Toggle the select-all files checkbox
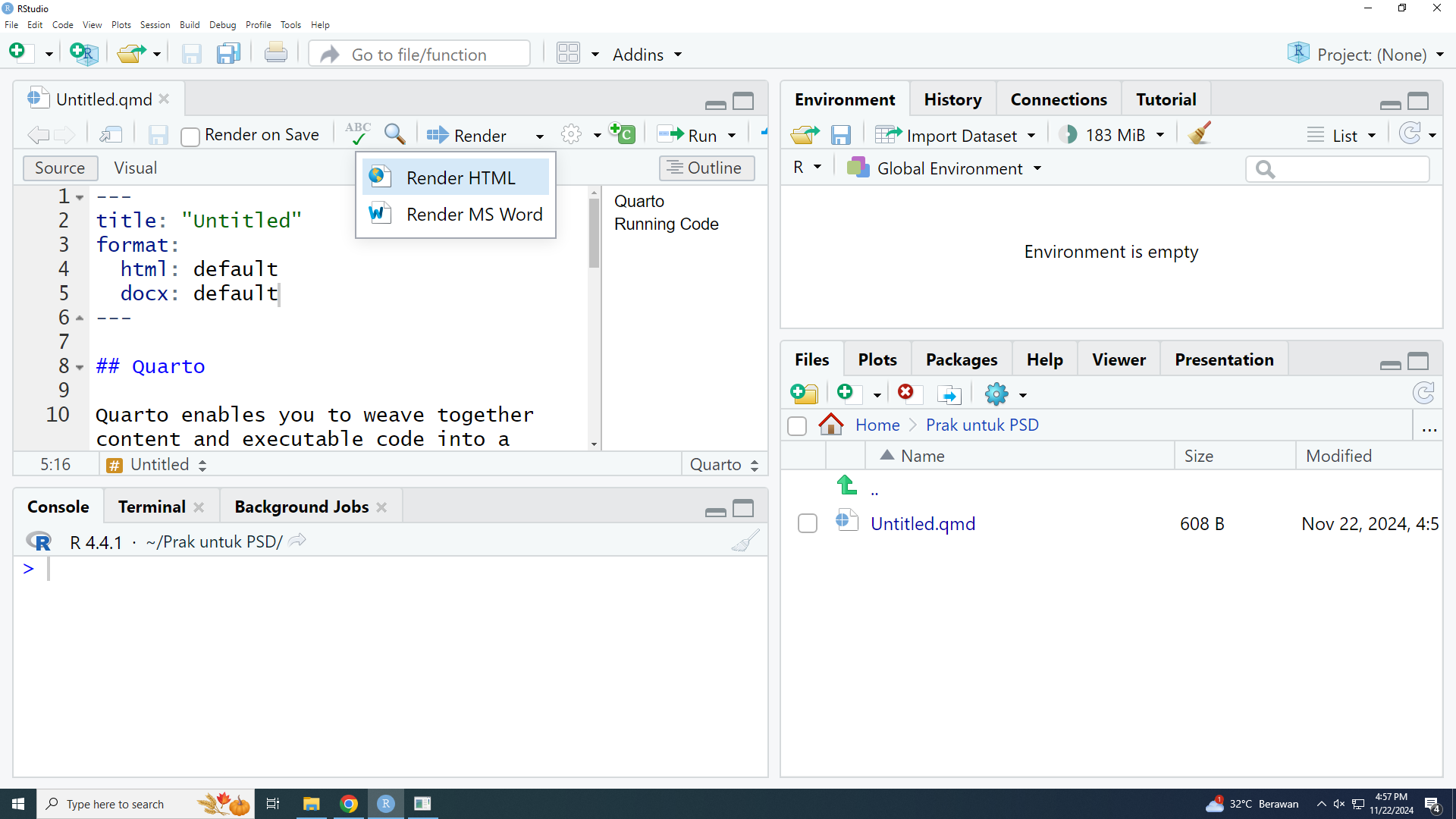The width and height of the screenshot is (1456, 819). pos(797,426)
